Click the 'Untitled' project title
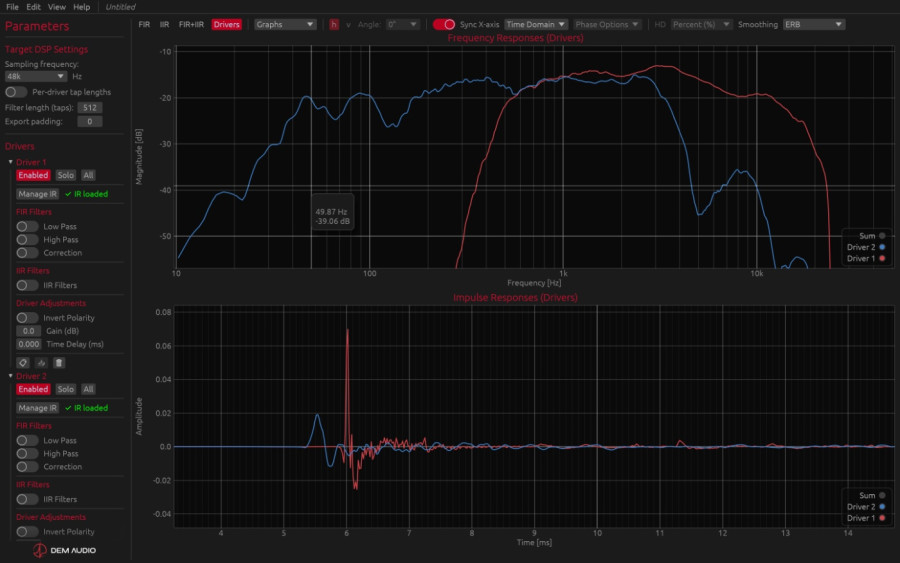The image size is (900, 563). (121, 7)
